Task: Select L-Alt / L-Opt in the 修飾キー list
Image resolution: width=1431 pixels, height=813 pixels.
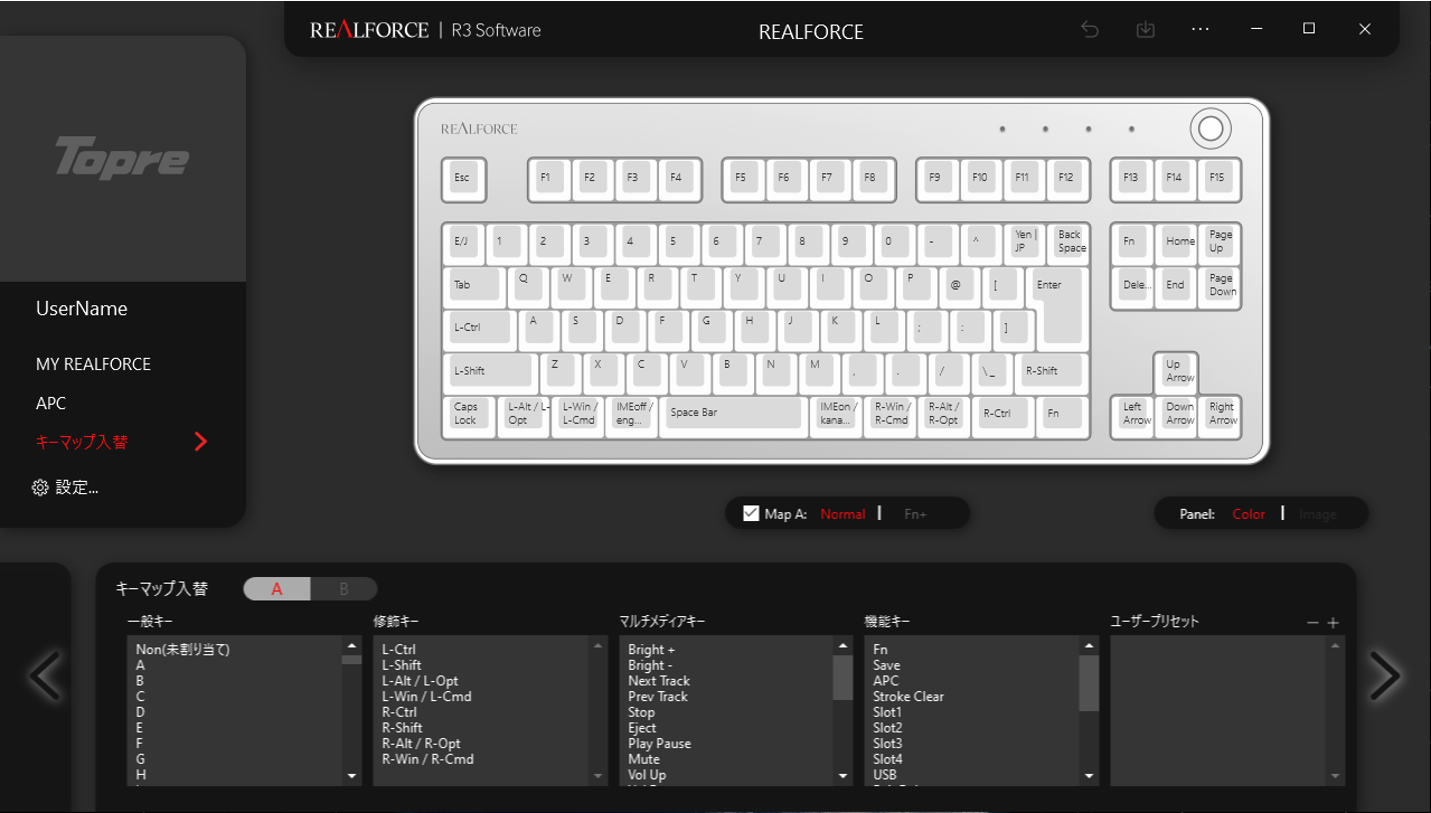Action: 420,681
